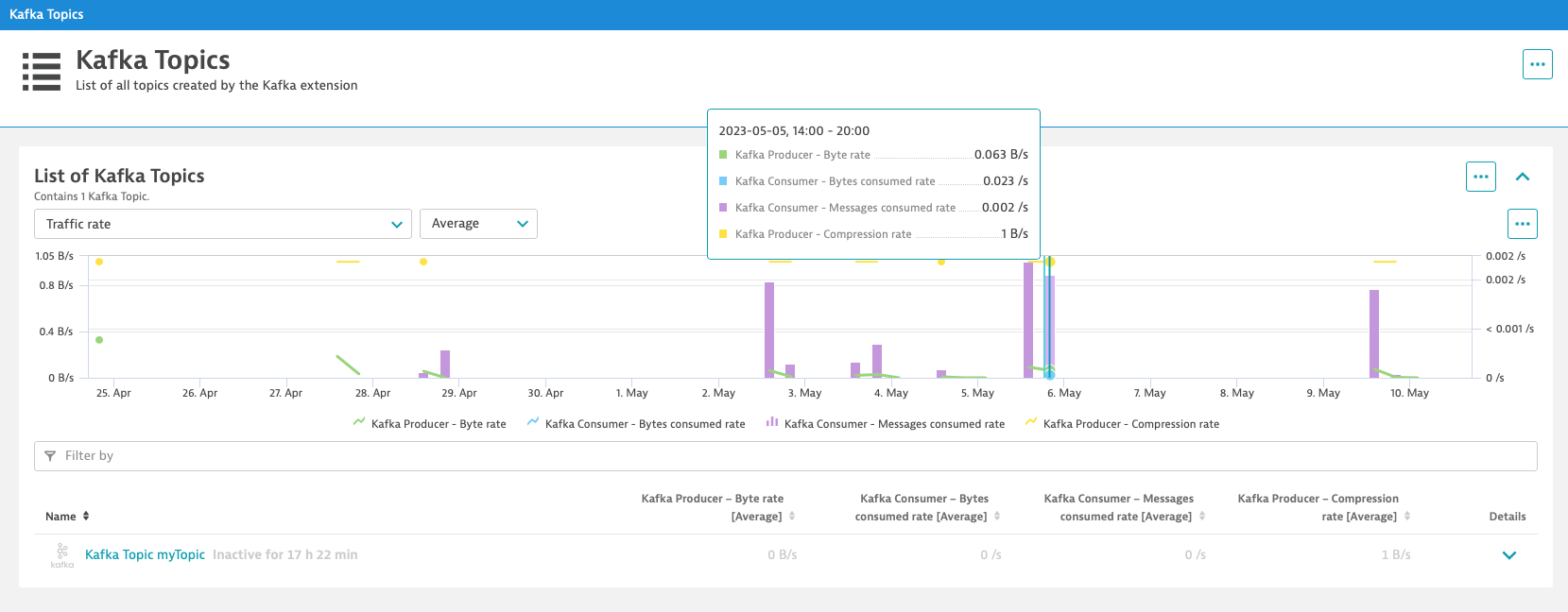
Task: Click the tall purple bar near 10. May
Action: click(x=1374, y=333)
